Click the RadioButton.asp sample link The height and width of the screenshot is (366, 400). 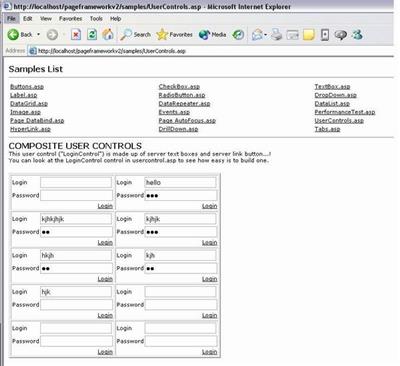click(182, 95)
